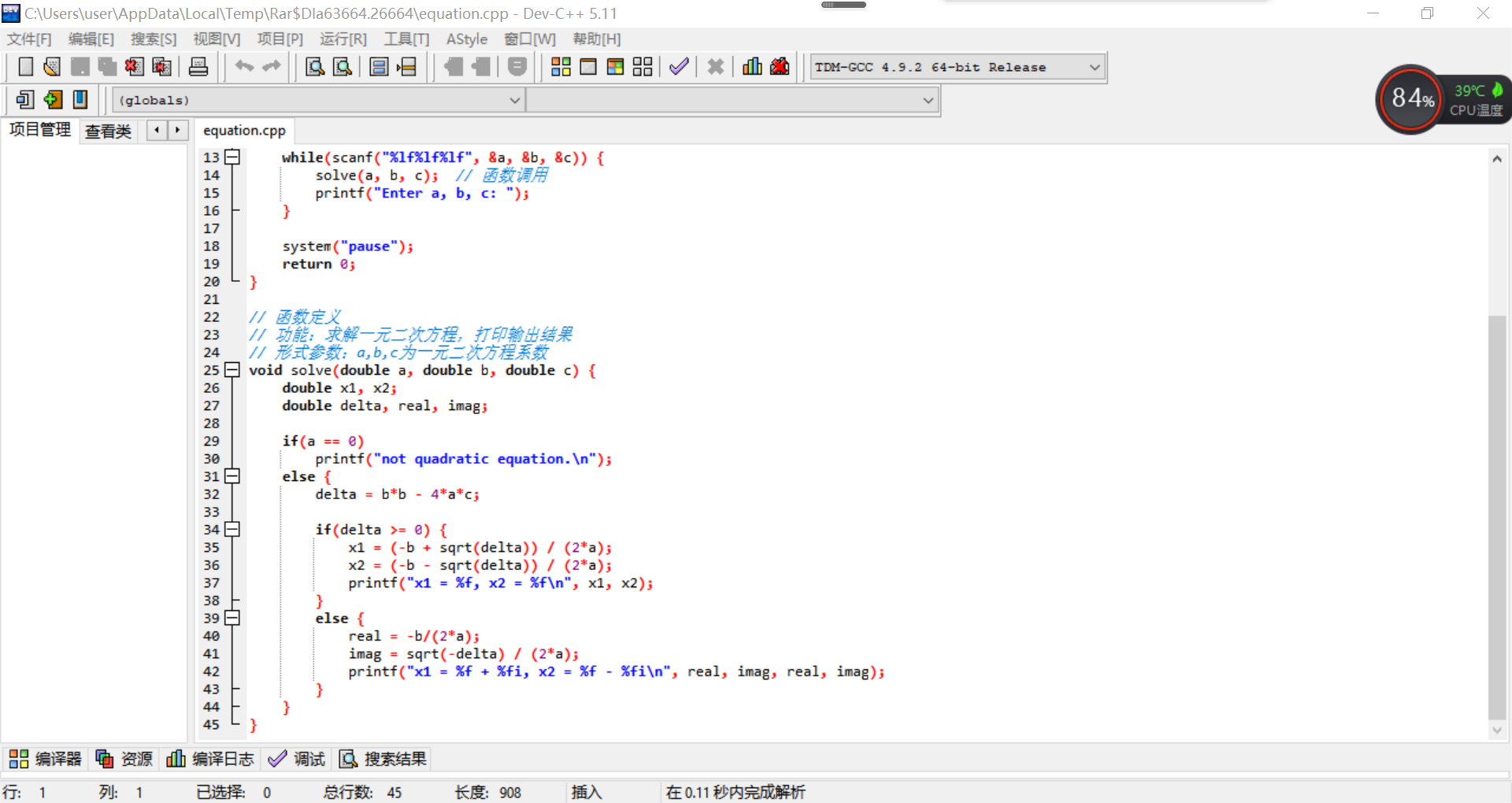Open the 编译日志 bottom tab

click(210, 759)
